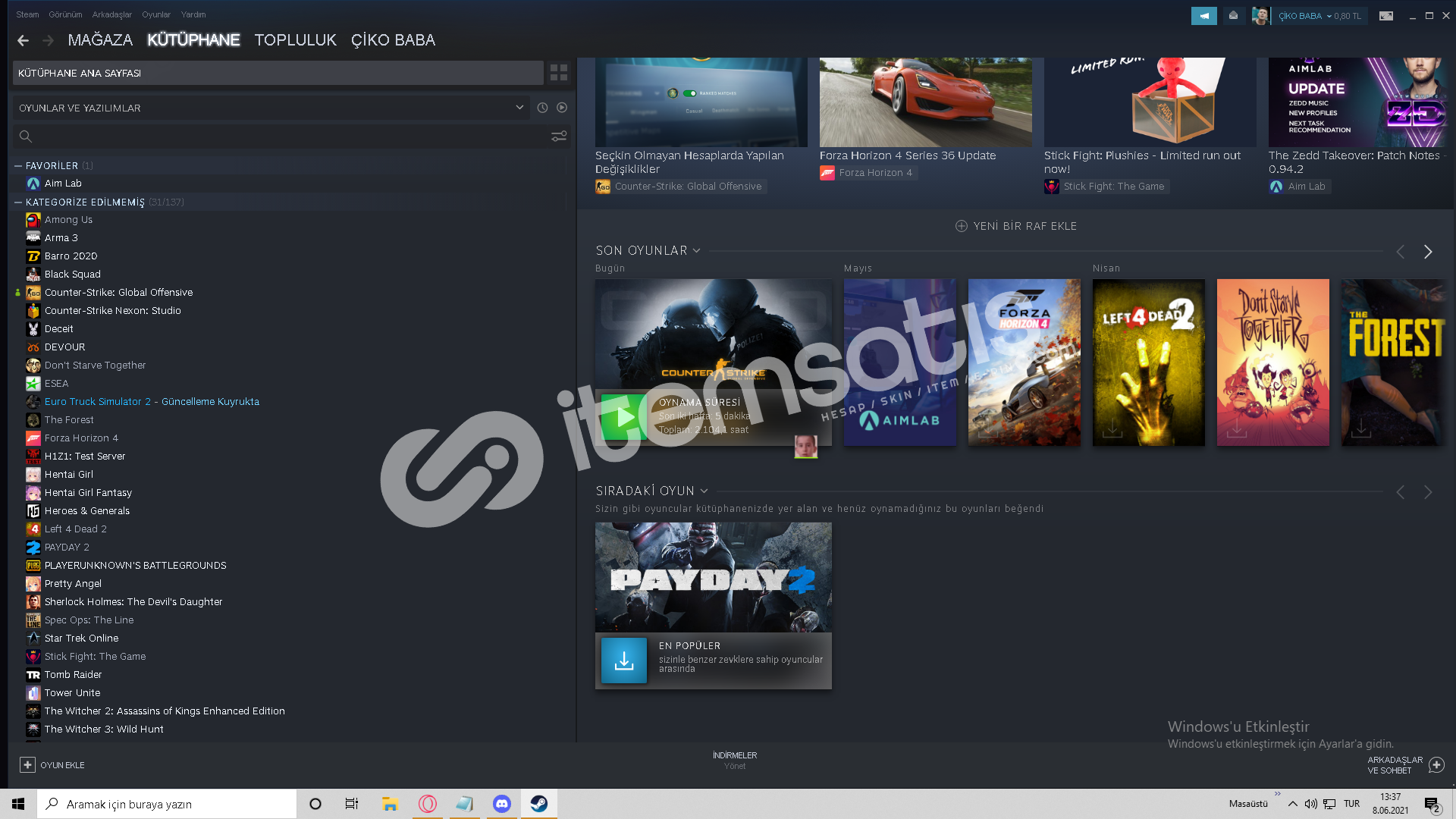Open the announcements megaphone icon
Screen dimensions: 1456x819
1203,15
